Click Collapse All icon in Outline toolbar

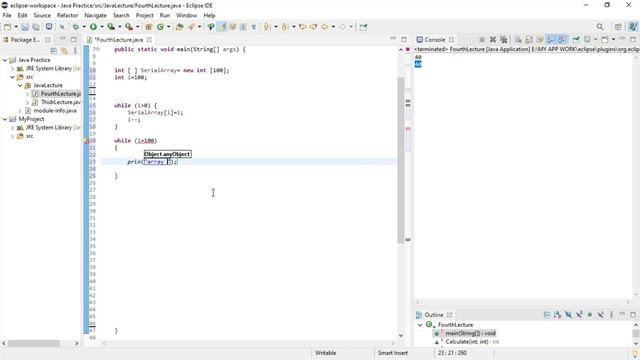pyautogui.click(x=547, y=315)
